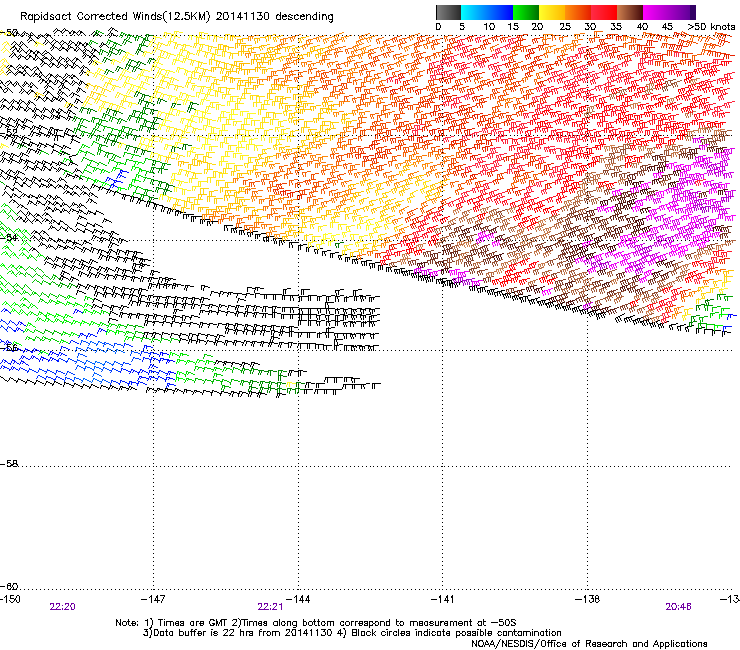Click the orange 25-30 knots color segment
The image size is (740, 650).
(x=578, y=12)
